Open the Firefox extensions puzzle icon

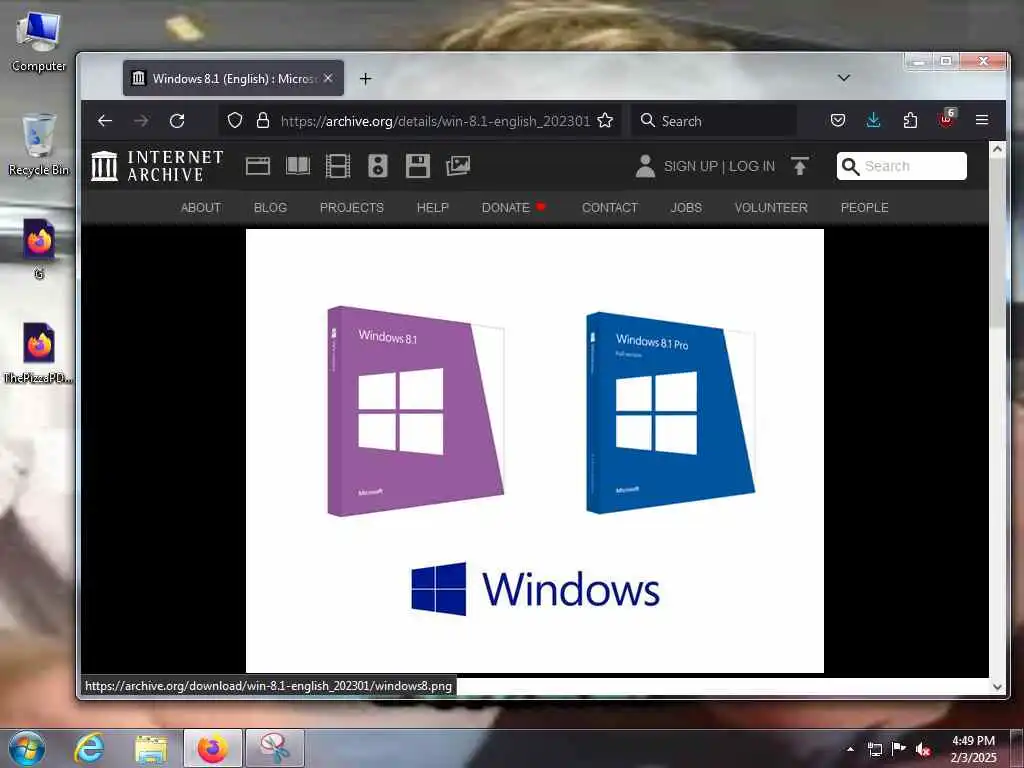pos(910,120)
